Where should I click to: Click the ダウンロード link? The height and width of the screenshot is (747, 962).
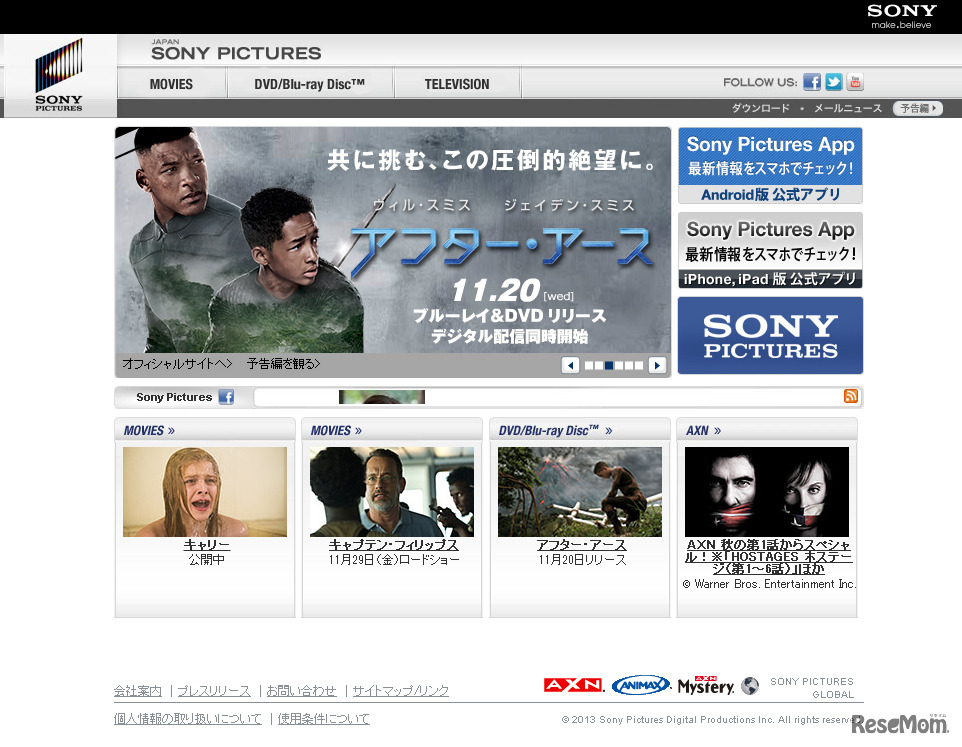[x=760, y=109]
